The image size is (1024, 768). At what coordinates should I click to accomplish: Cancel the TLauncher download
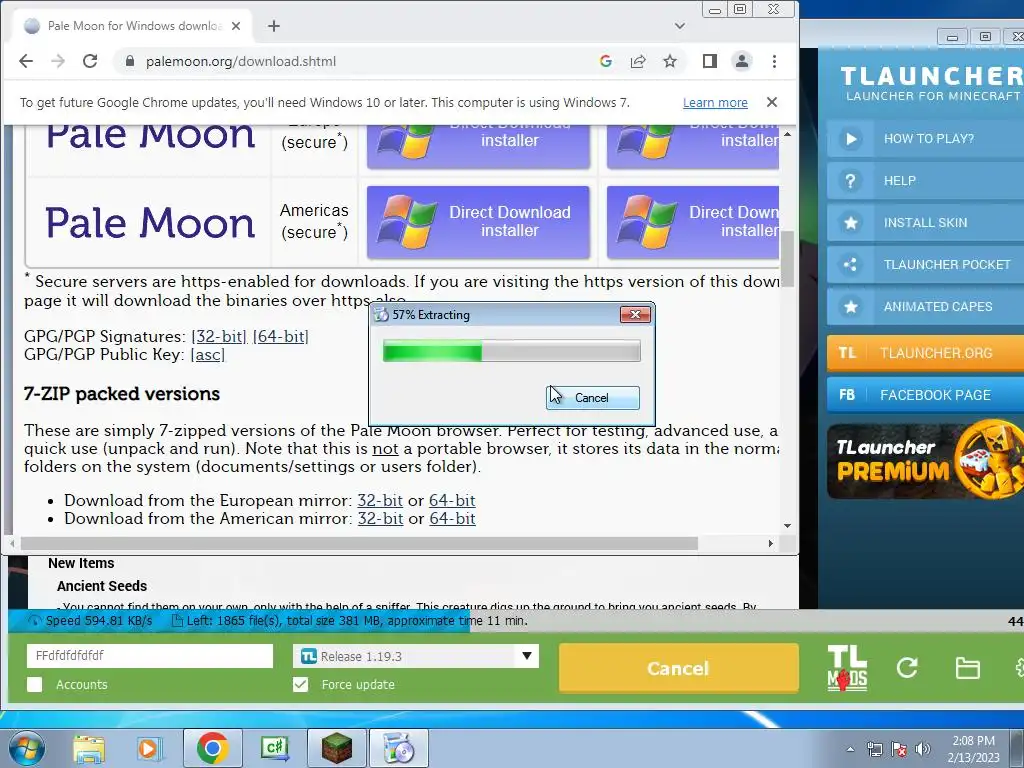679,668
